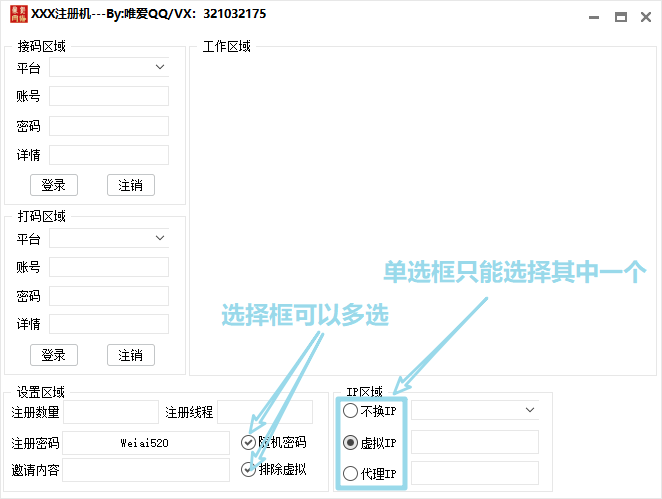Screen dimensions: 662x499
Task: Click the 打码区域 详情 input field
Action: coord(109,324)
